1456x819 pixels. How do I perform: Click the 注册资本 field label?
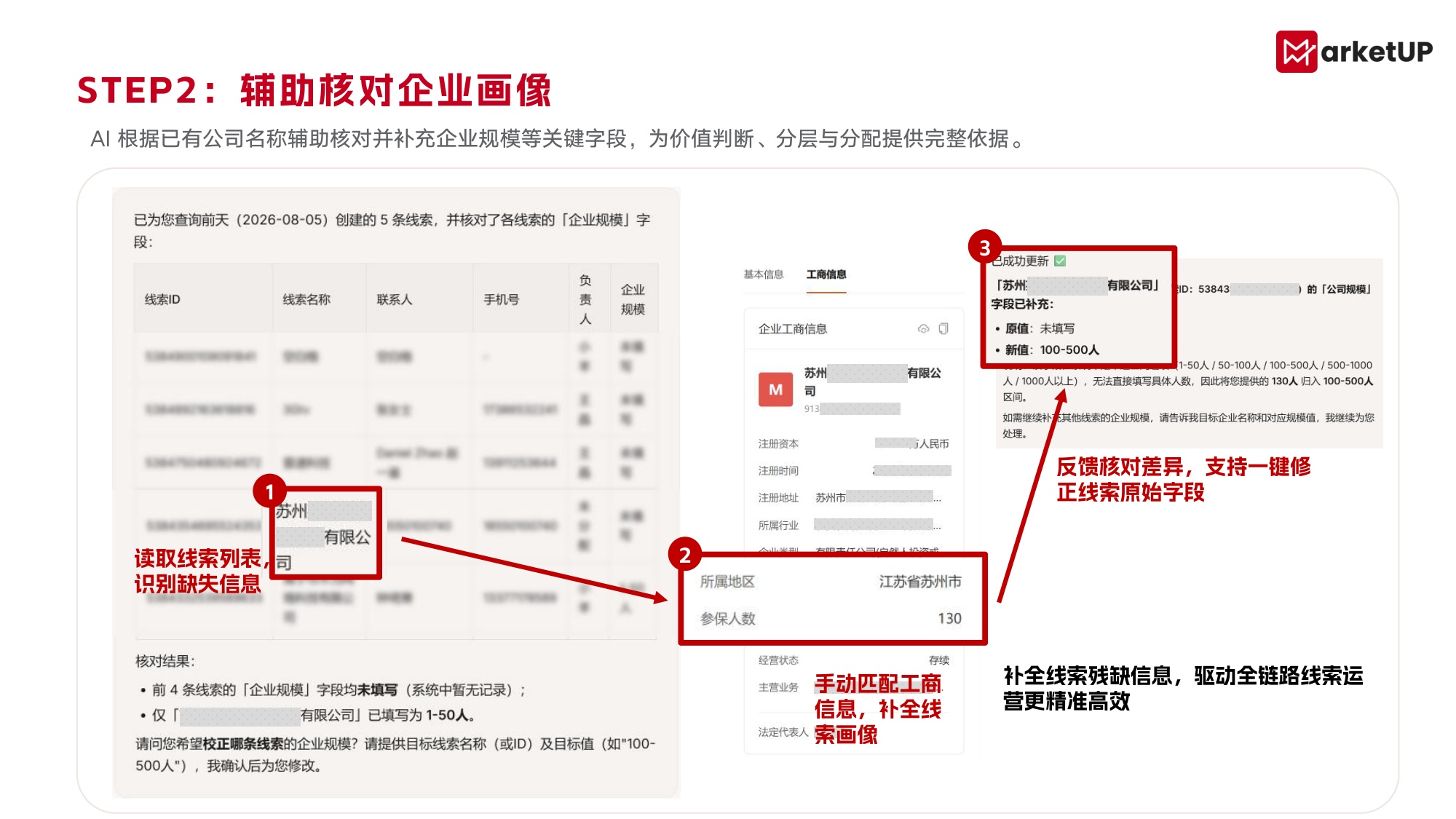778,443
